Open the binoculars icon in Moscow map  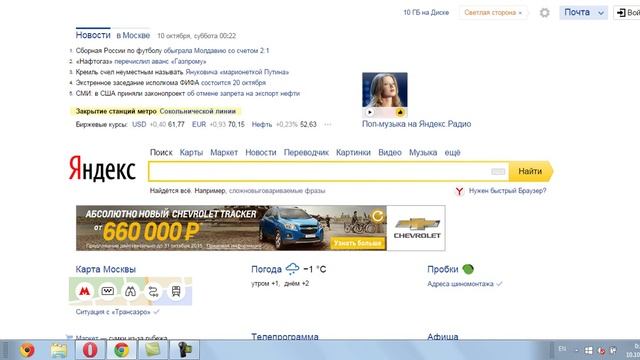131,291
